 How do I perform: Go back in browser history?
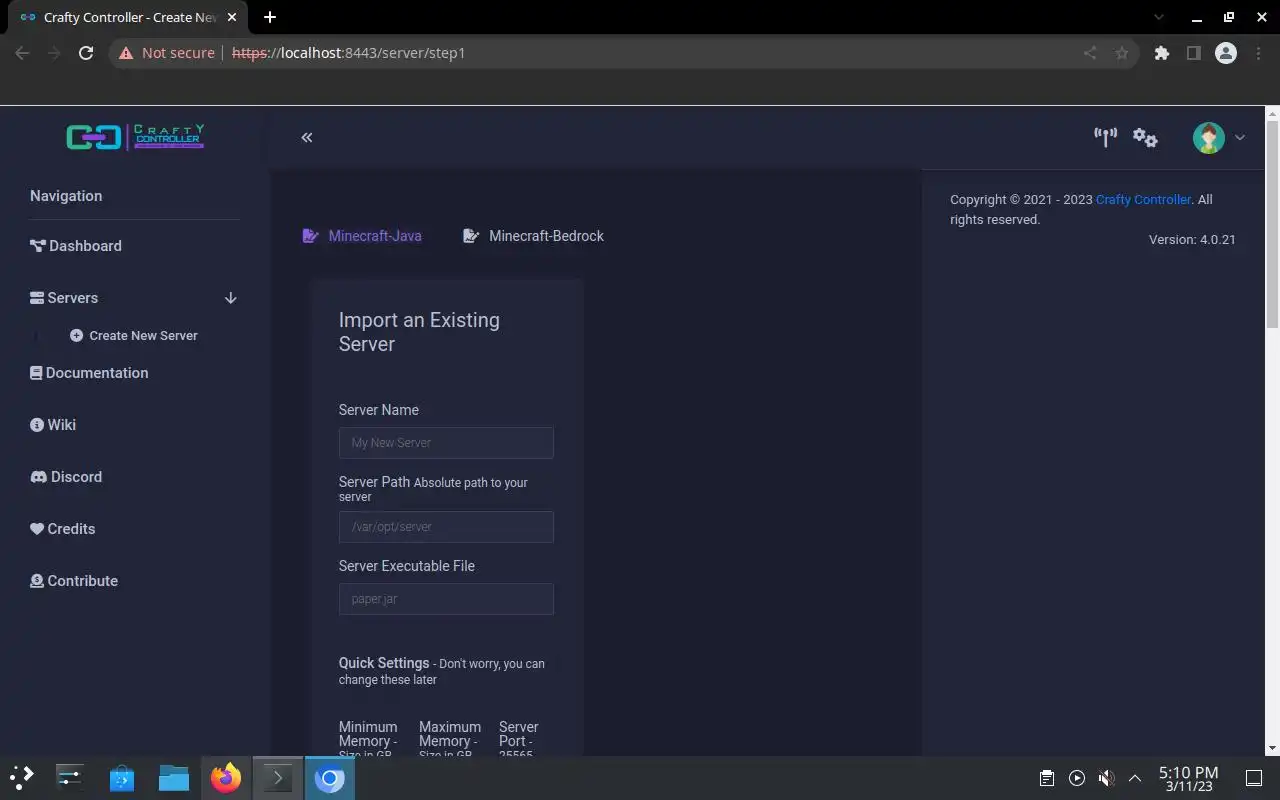click(22, 53)
